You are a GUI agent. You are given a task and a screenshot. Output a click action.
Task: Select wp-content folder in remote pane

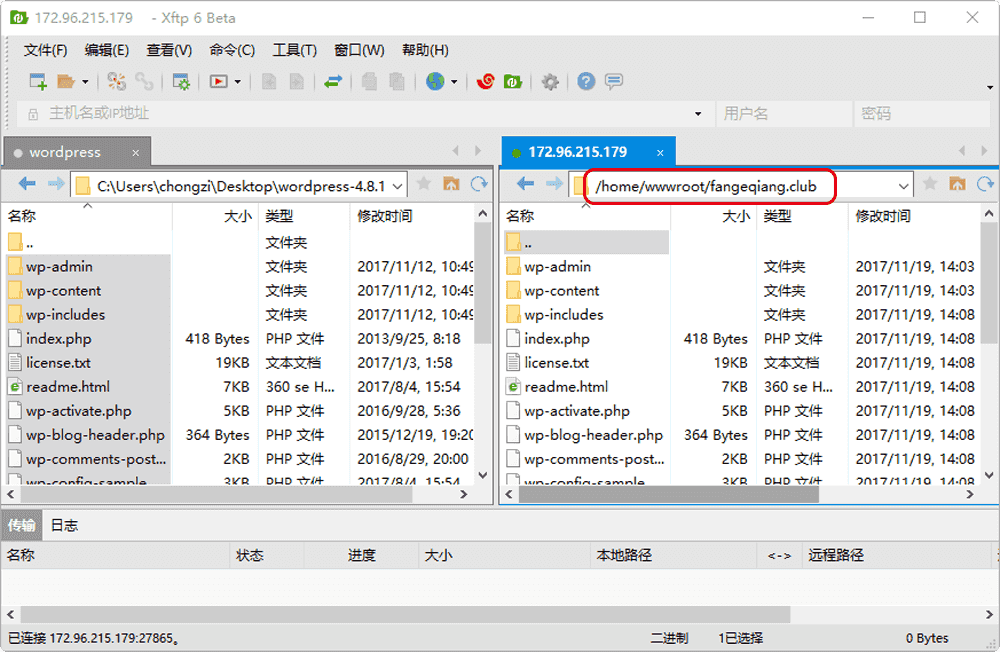click(562, 291)
